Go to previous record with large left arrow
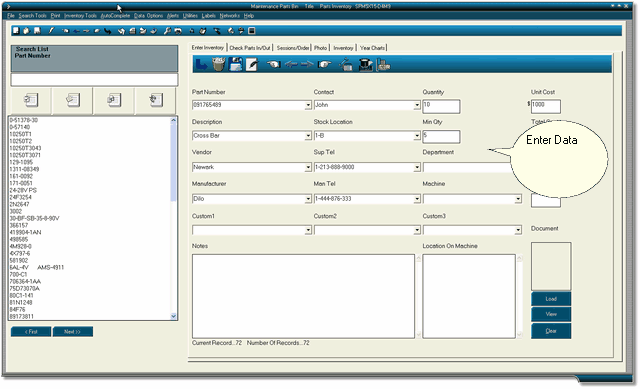Image resolution: width=640 pixels, height=389 pixels. point(291,64)
